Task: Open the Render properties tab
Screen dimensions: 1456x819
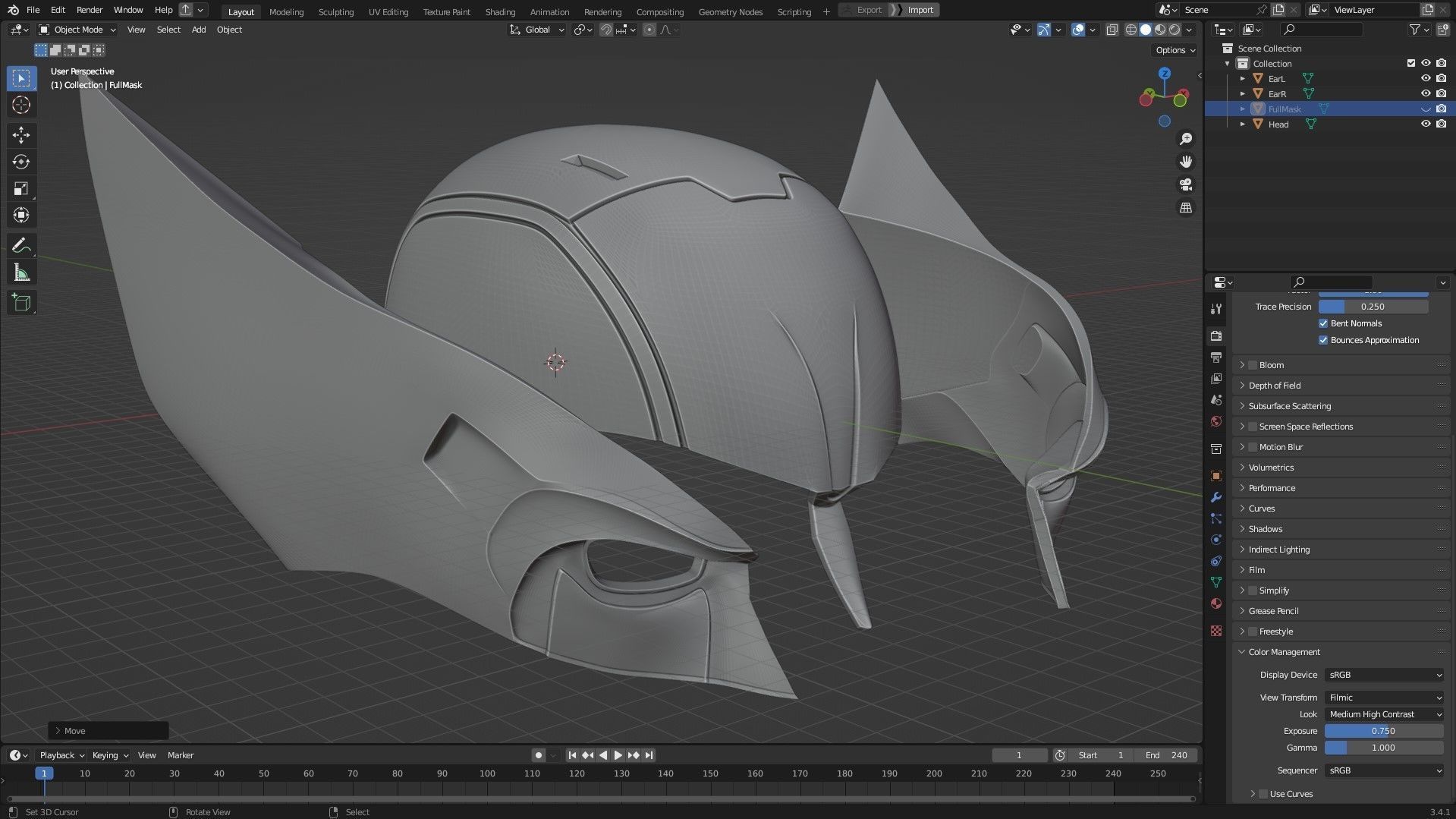Action: (x=1216, y=335)
